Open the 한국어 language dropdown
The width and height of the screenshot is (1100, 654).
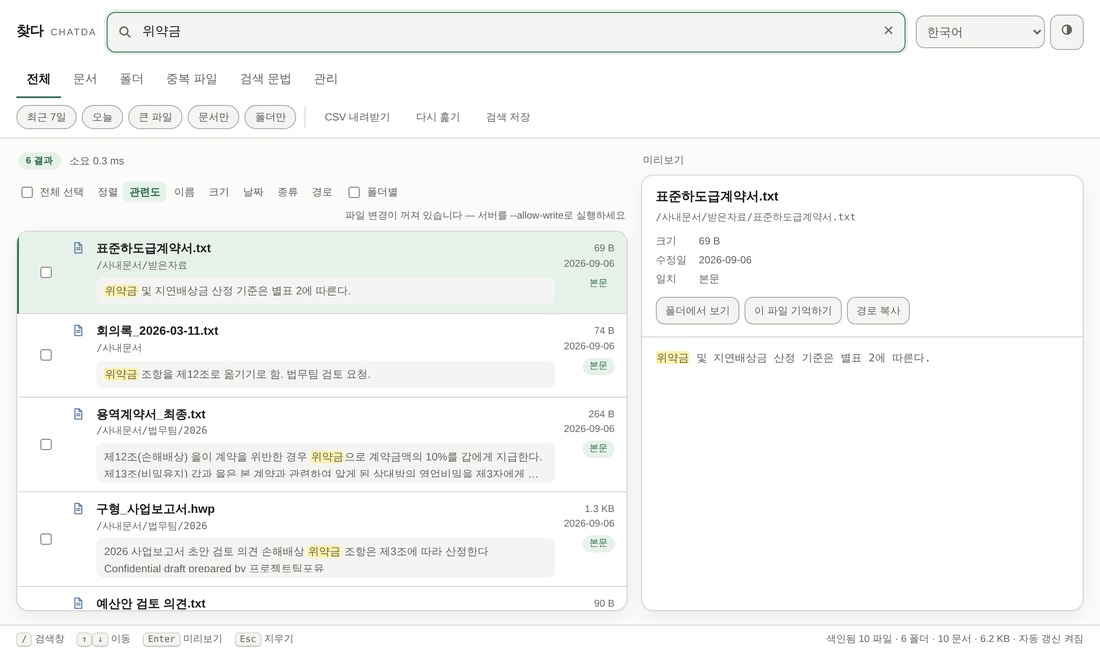pyautogui.click(x=980, y=32)
